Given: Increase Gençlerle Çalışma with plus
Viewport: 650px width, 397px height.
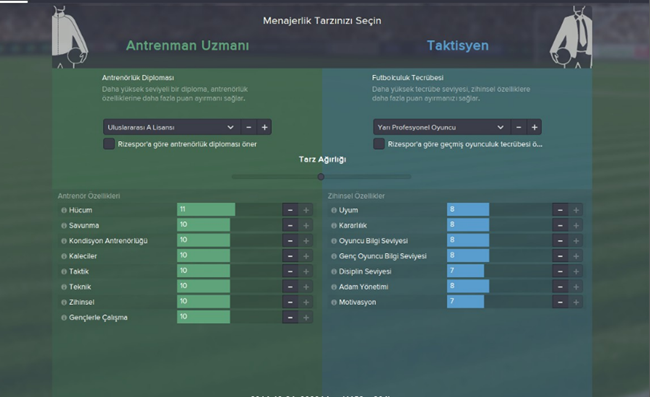Looking at the screenshot, I should pyautogui.click(x=306, y=317).
